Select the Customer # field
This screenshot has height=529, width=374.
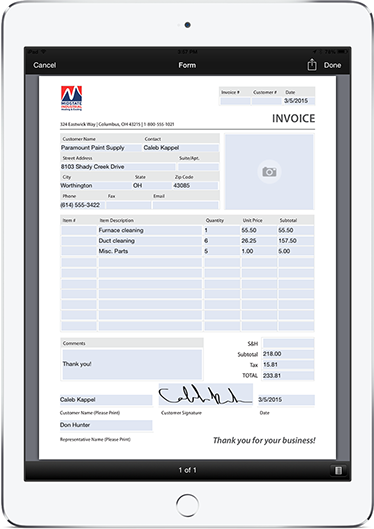tap(266, 101)
